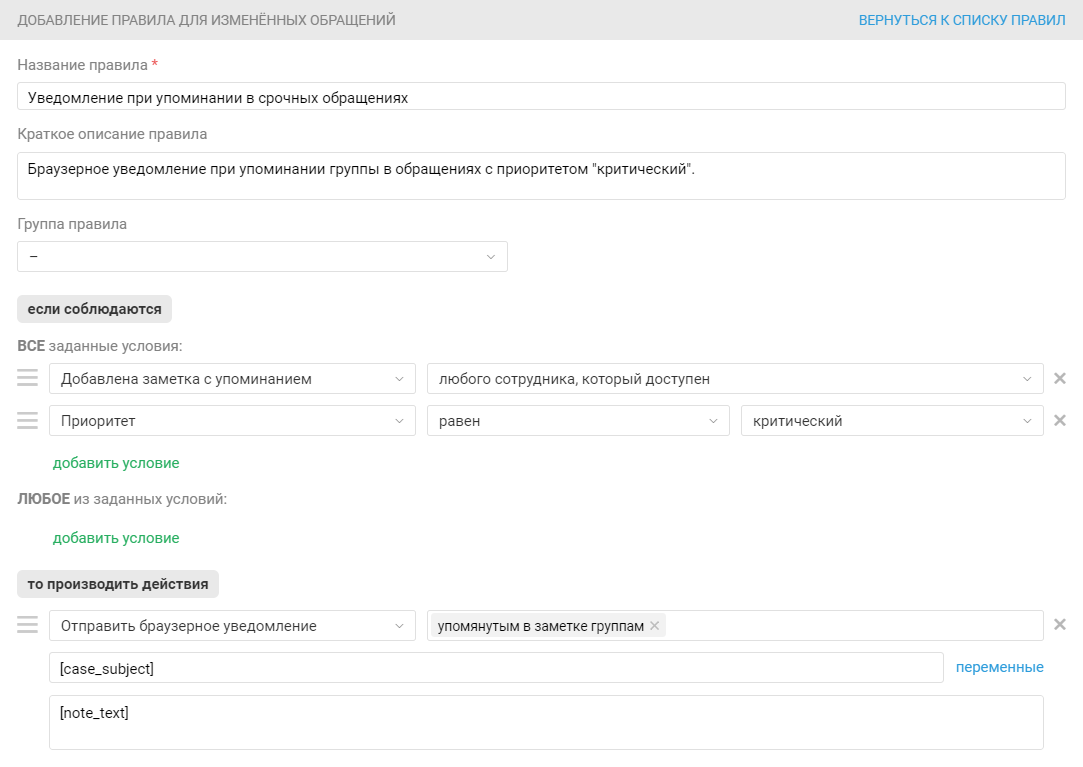The image size is (1083, 767).
Task: Open the 'Добавлена заметка с упоминанием' dropdown
Action: coord(232,379)
